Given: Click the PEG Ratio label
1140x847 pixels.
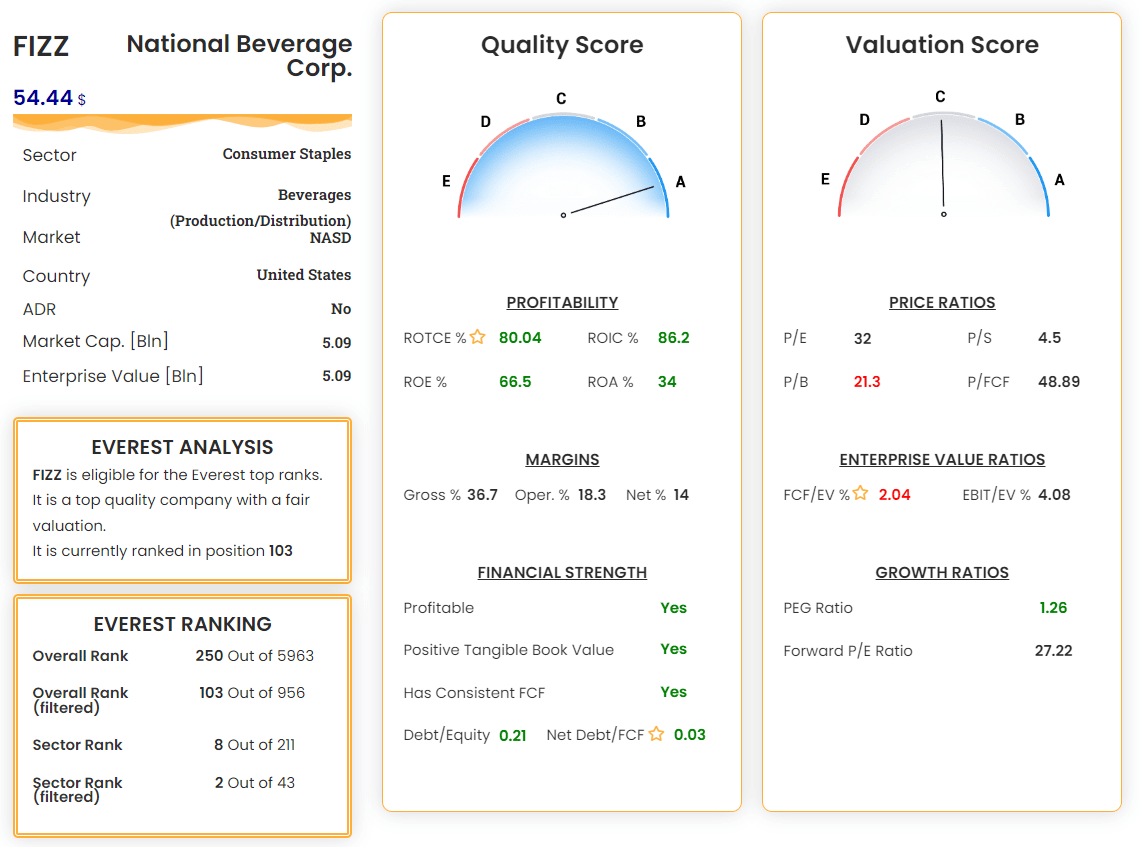Looking at the screenshot, I should tap(818, 608).
